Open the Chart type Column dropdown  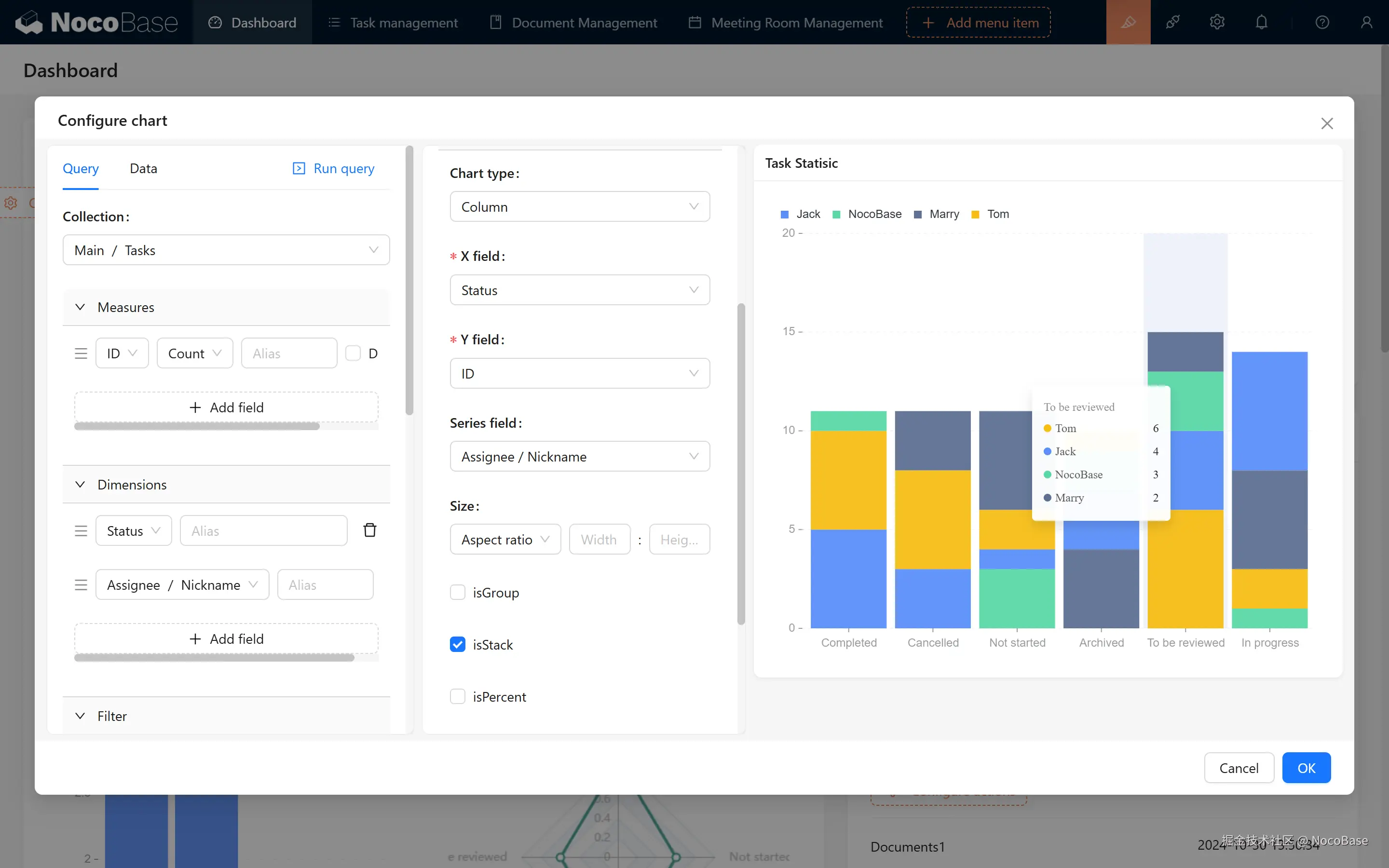[579, 207]
